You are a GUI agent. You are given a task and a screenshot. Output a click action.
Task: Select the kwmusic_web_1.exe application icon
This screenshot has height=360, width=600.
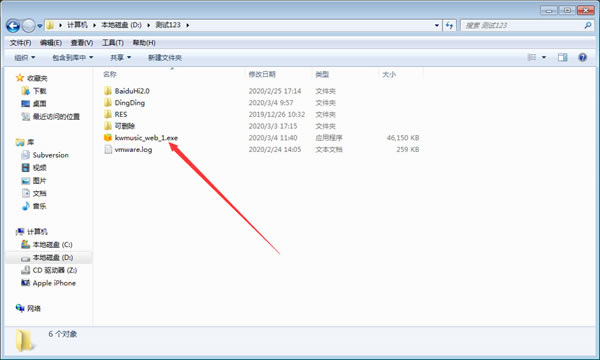[x=108, y=137]
